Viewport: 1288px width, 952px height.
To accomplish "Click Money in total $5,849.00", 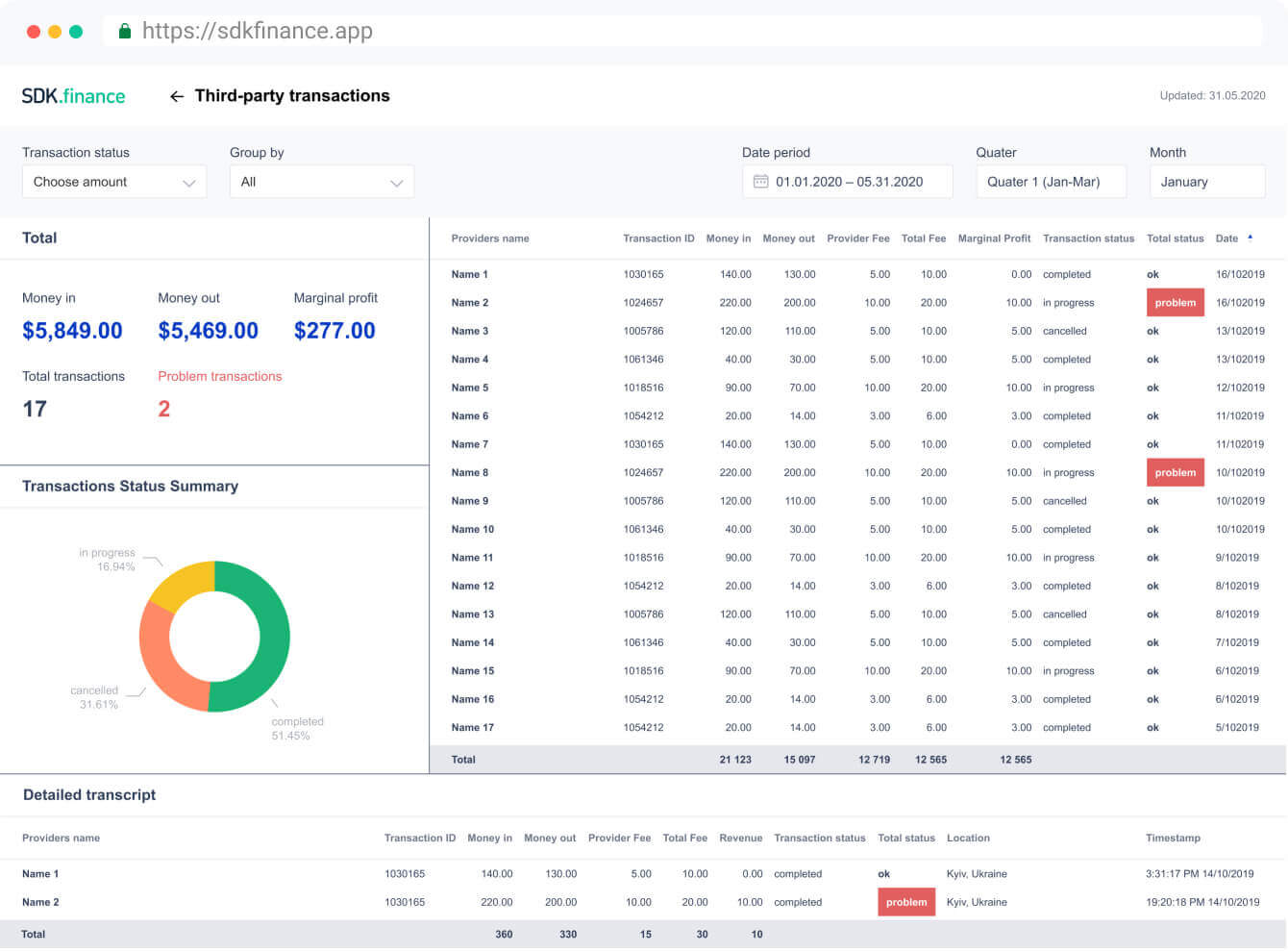I will tap(72, 331).
